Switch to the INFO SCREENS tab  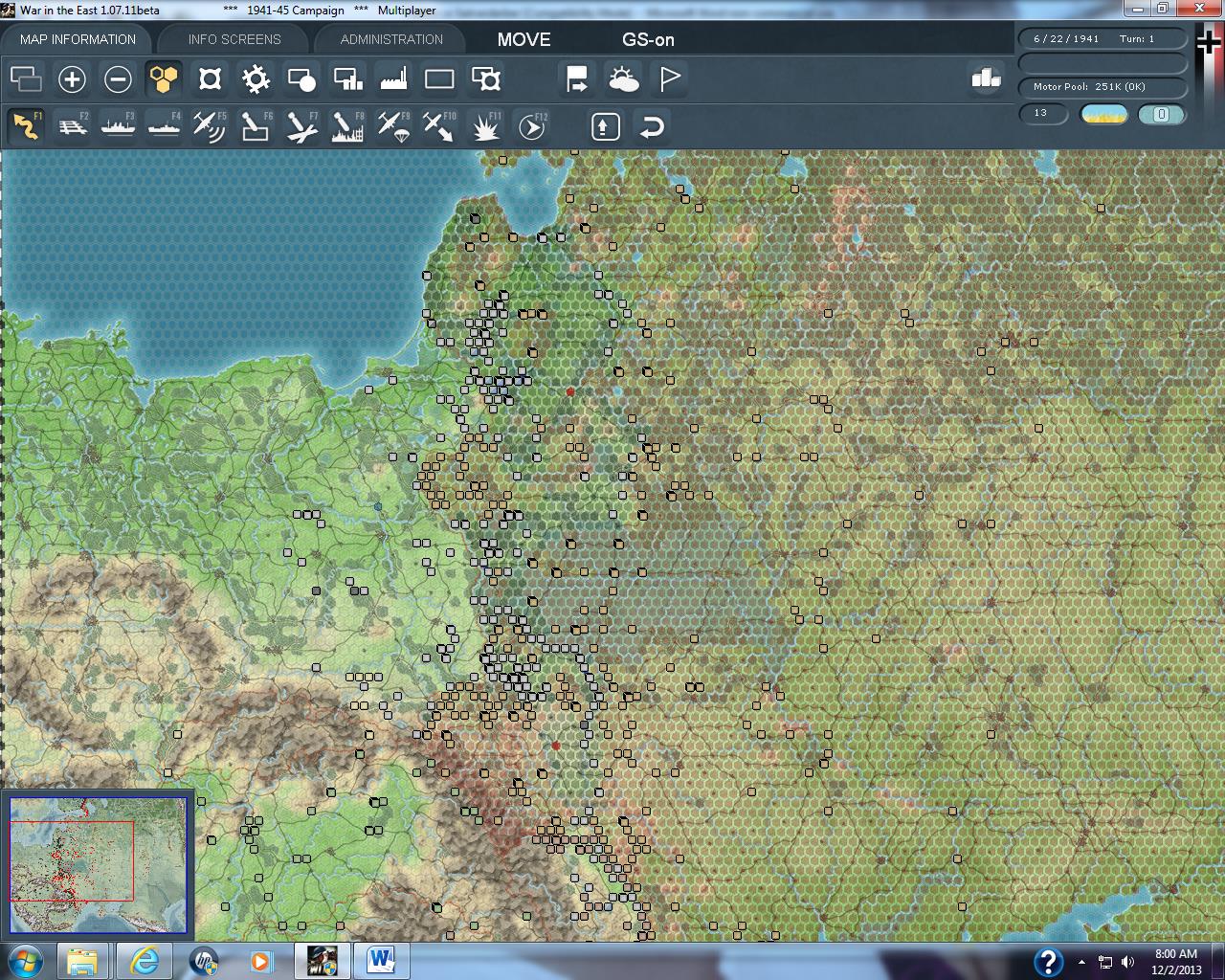coord(234,39)
